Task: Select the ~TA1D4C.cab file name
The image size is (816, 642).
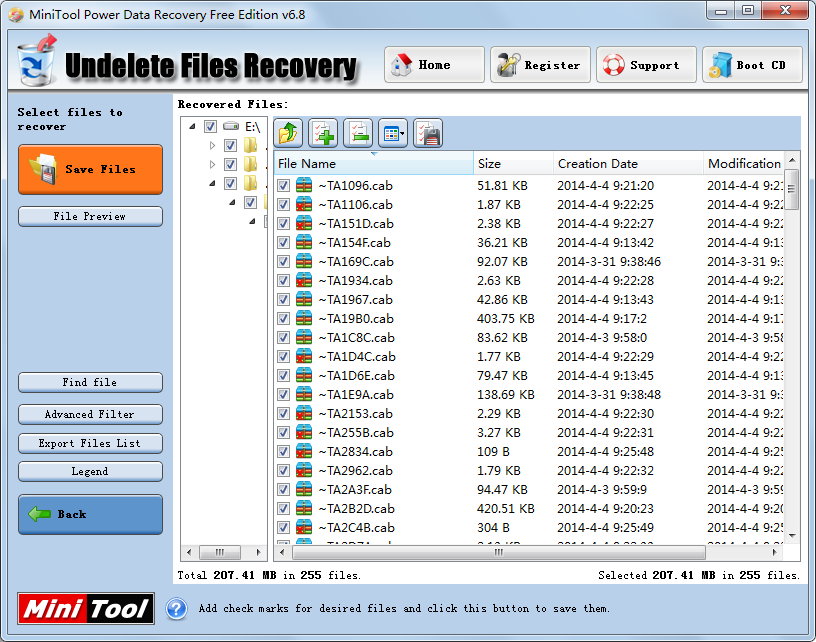Action: 357,357
